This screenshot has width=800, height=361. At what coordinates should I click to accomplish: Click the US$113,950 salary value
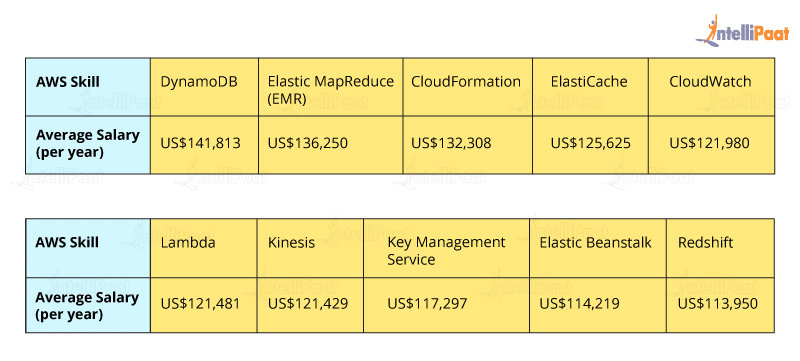(718, 304)
